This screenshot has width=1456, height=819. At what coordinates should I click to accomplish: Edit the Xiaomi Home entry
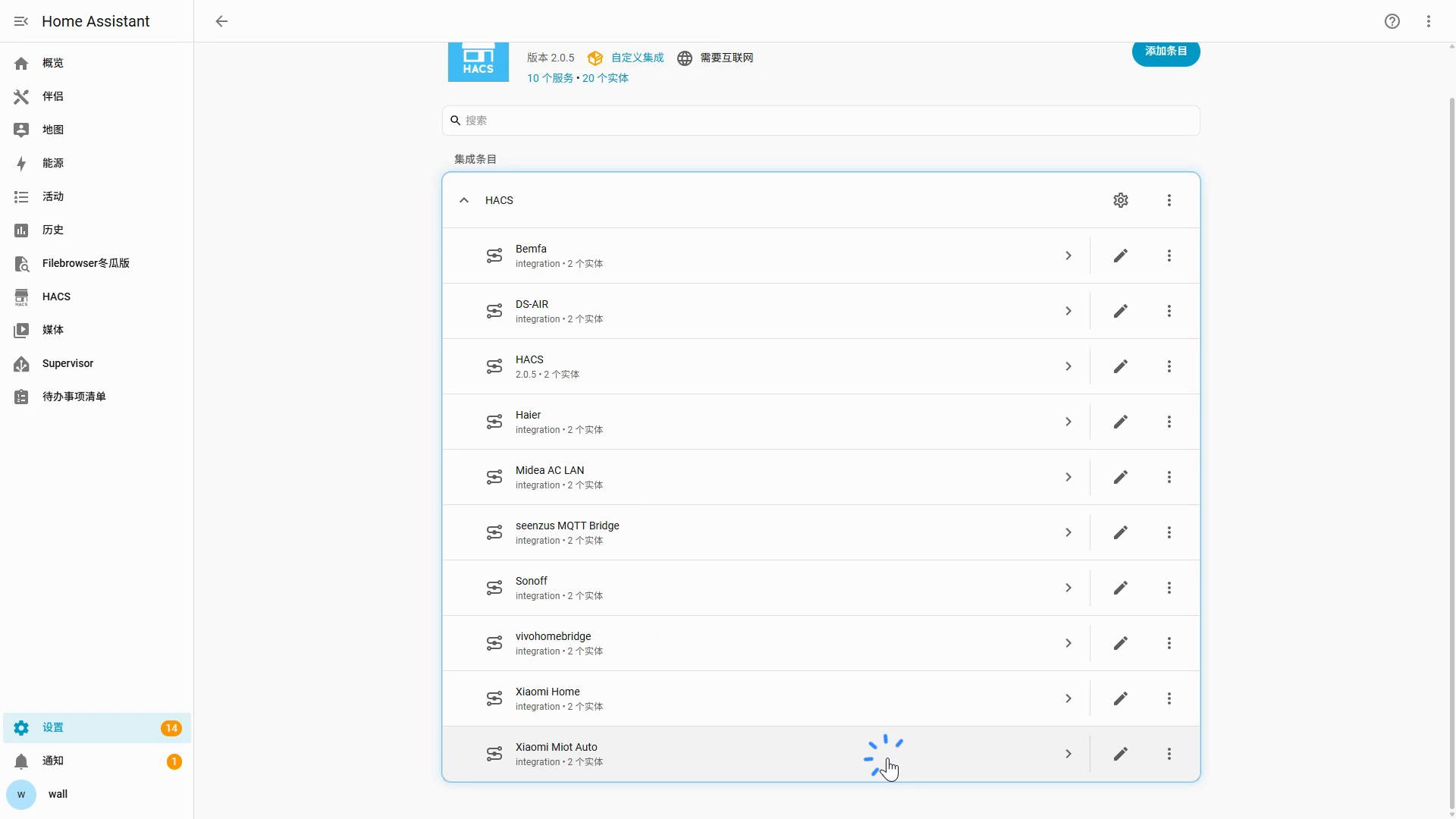coord(1121,698)
